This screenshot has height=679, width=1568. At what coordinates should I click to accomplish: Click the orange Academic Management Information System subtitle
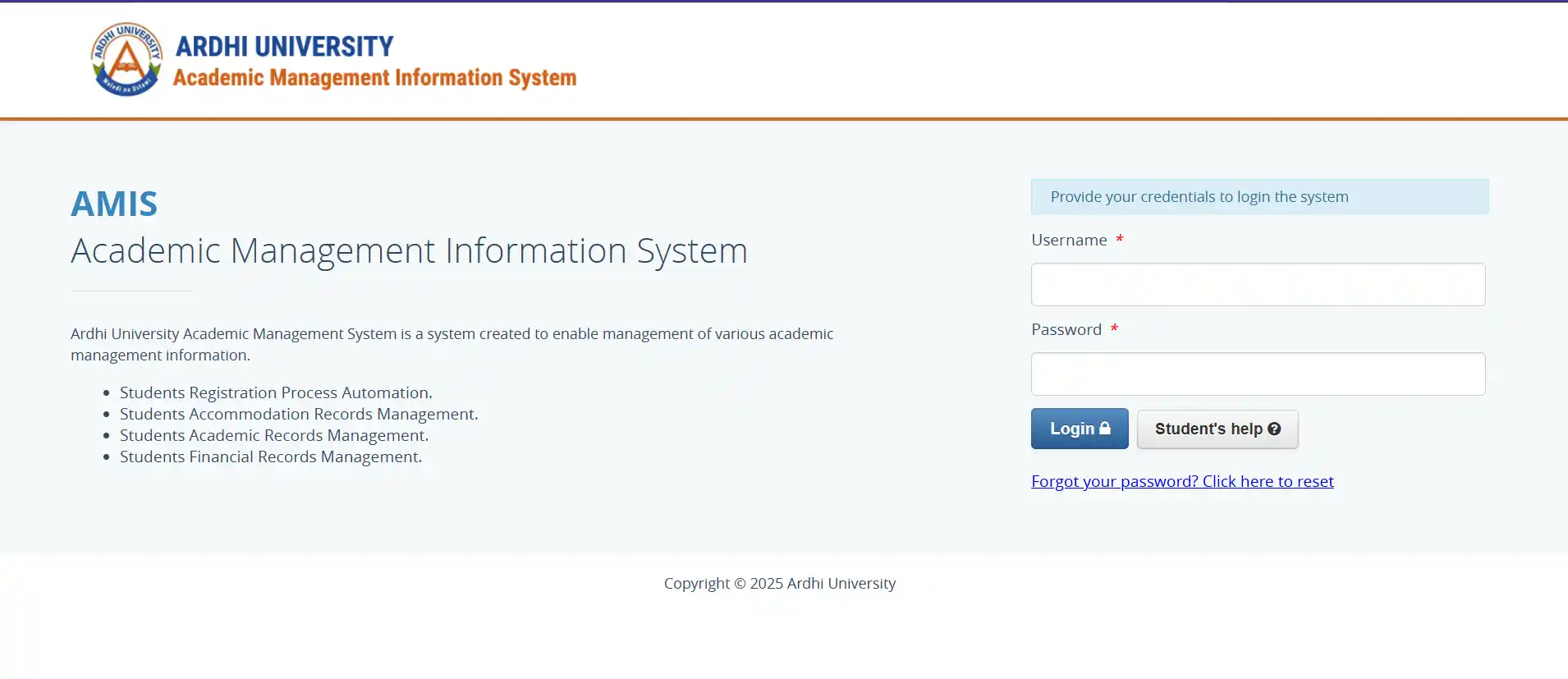(x=374, y=77)
